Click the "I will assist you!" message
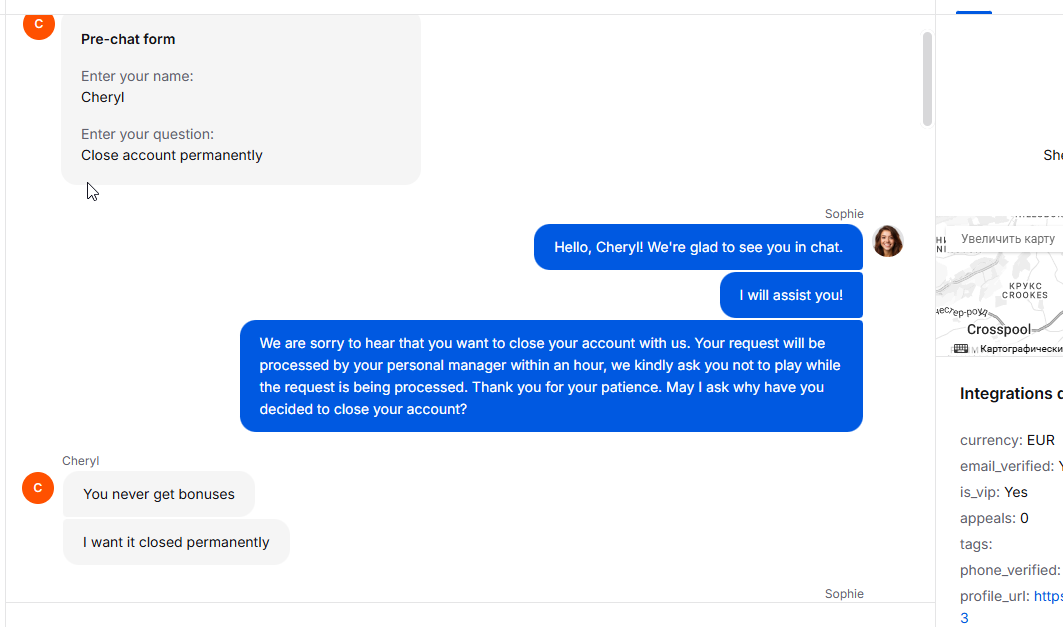 (791, 295)
